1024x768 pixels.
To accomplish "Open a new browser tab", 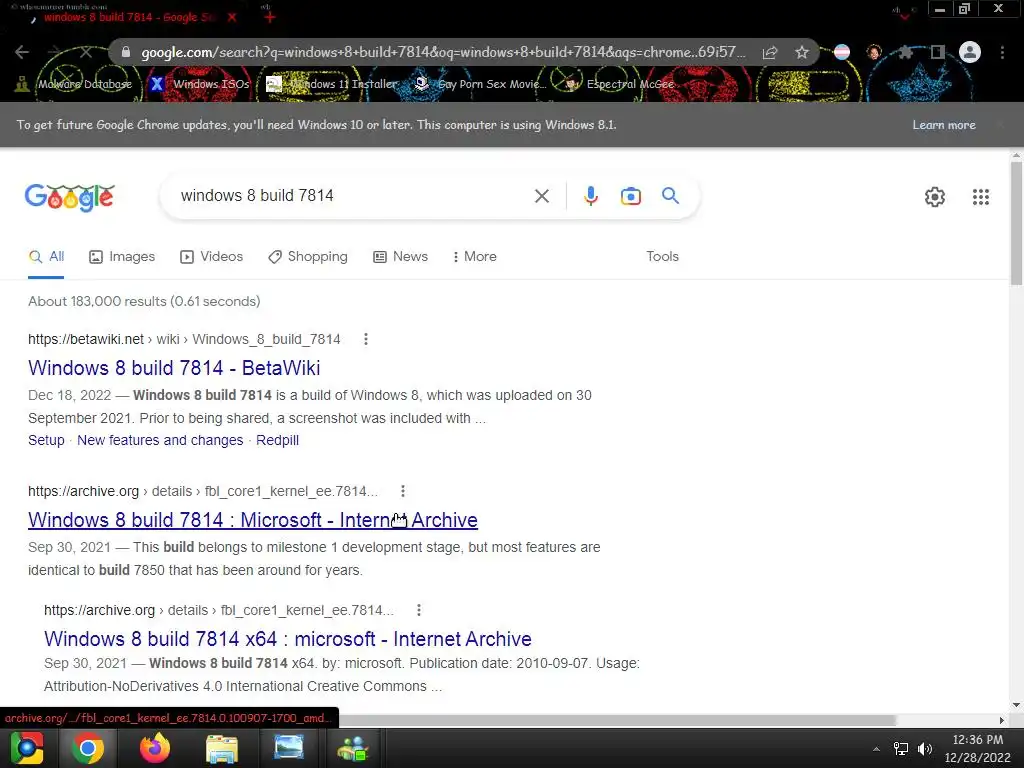I will tap(270, 17).
